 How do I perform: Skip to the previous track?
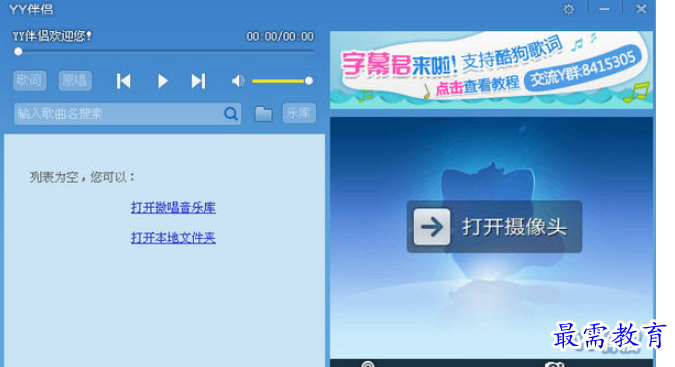click(x=123, y=81)
